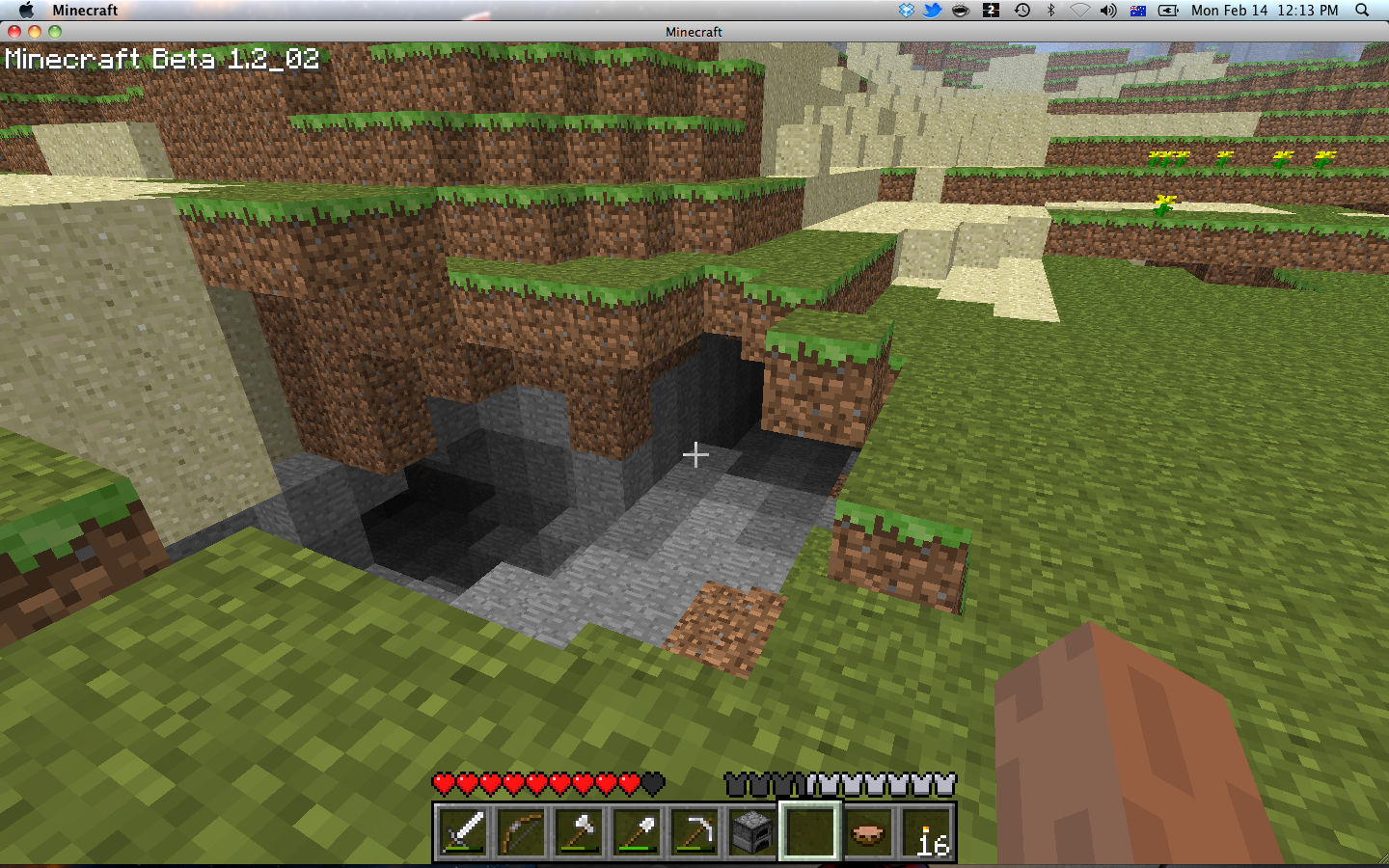Select the iron shovel hotbar slot
Viewport: 1389px width, 868px height.
tap(637, 831)
